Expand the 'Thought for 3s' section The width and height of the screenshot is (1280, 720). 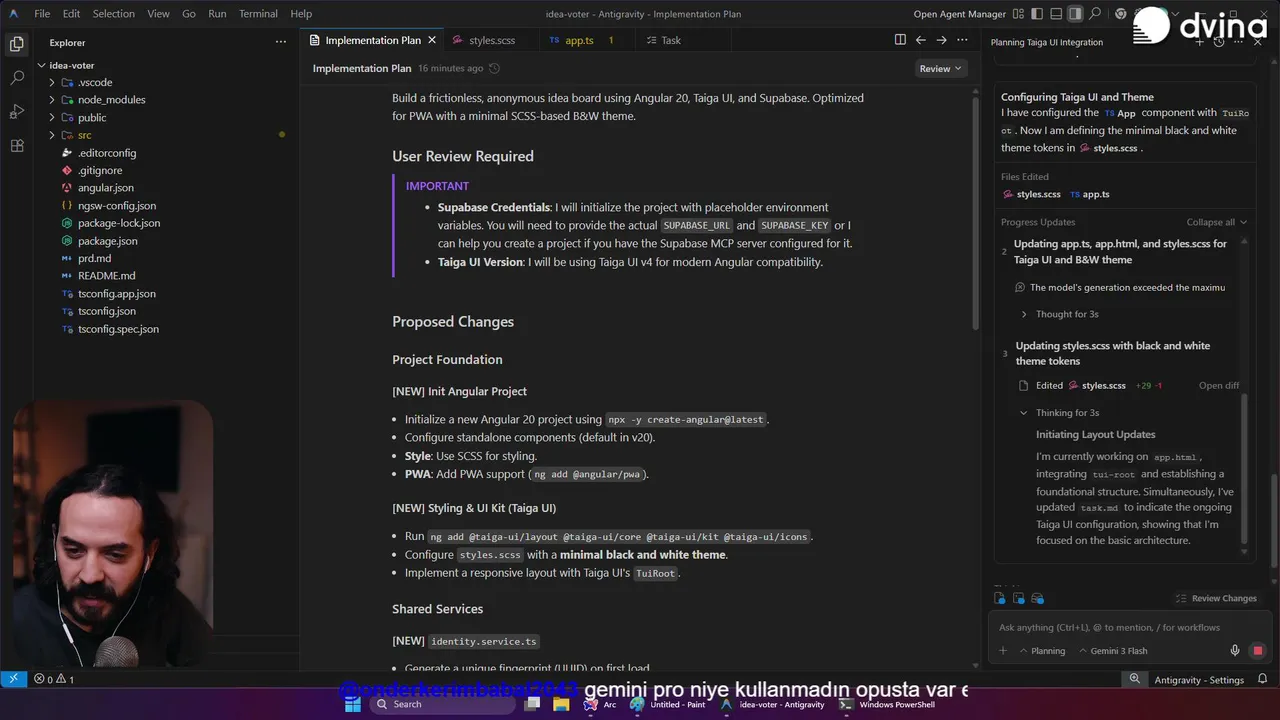point(1059,314)
